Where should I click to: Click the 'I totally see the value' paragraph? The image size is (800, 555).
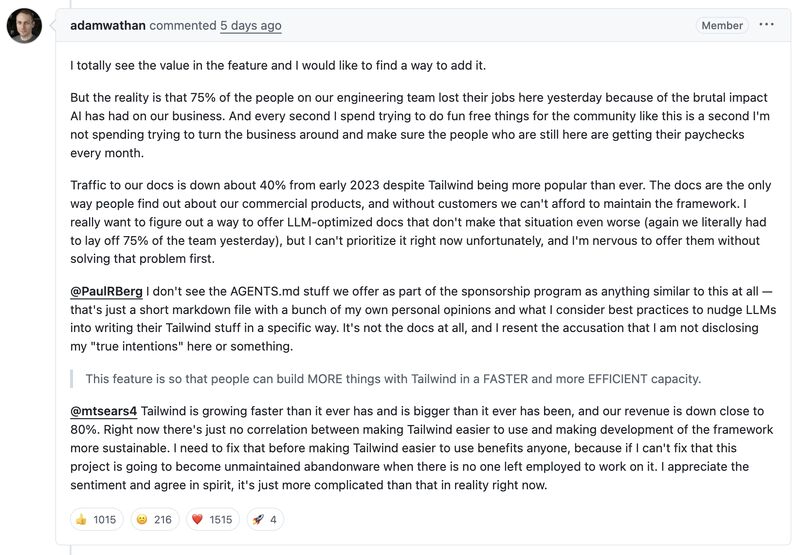point(278,65)
